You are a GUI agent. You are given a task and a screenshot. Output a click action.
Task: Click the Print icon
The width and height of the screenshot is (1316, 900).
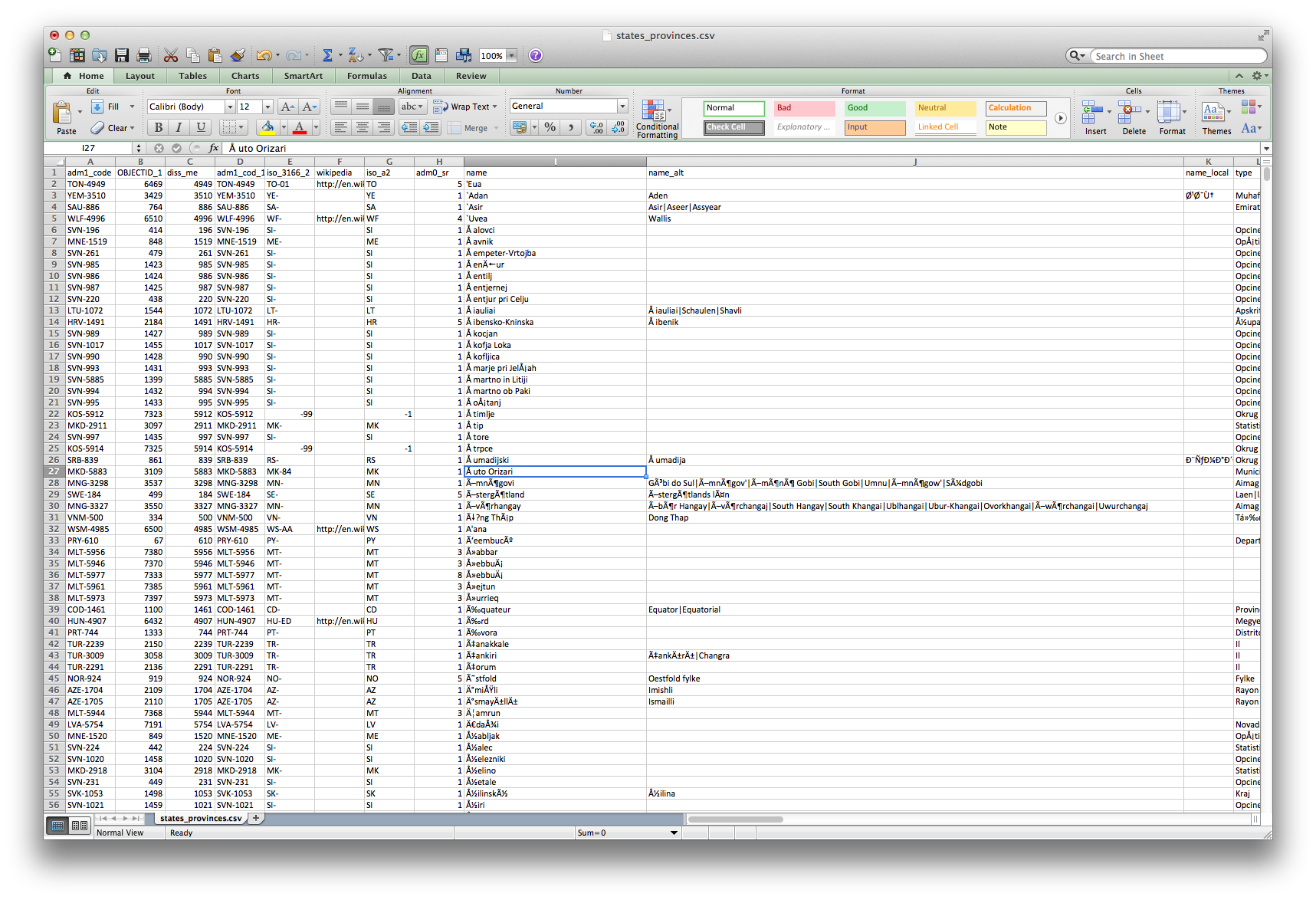[x=143, y=55]
